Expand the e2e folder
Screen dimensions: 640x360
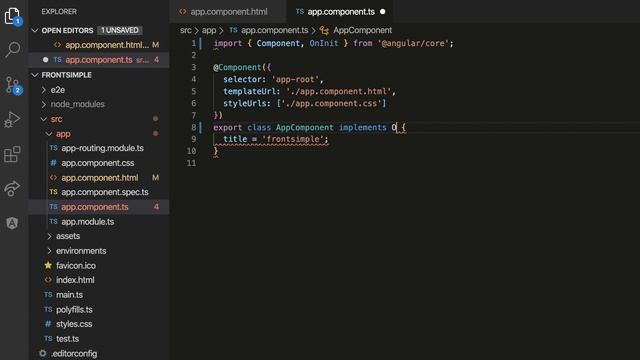click(x=44, y=90)
